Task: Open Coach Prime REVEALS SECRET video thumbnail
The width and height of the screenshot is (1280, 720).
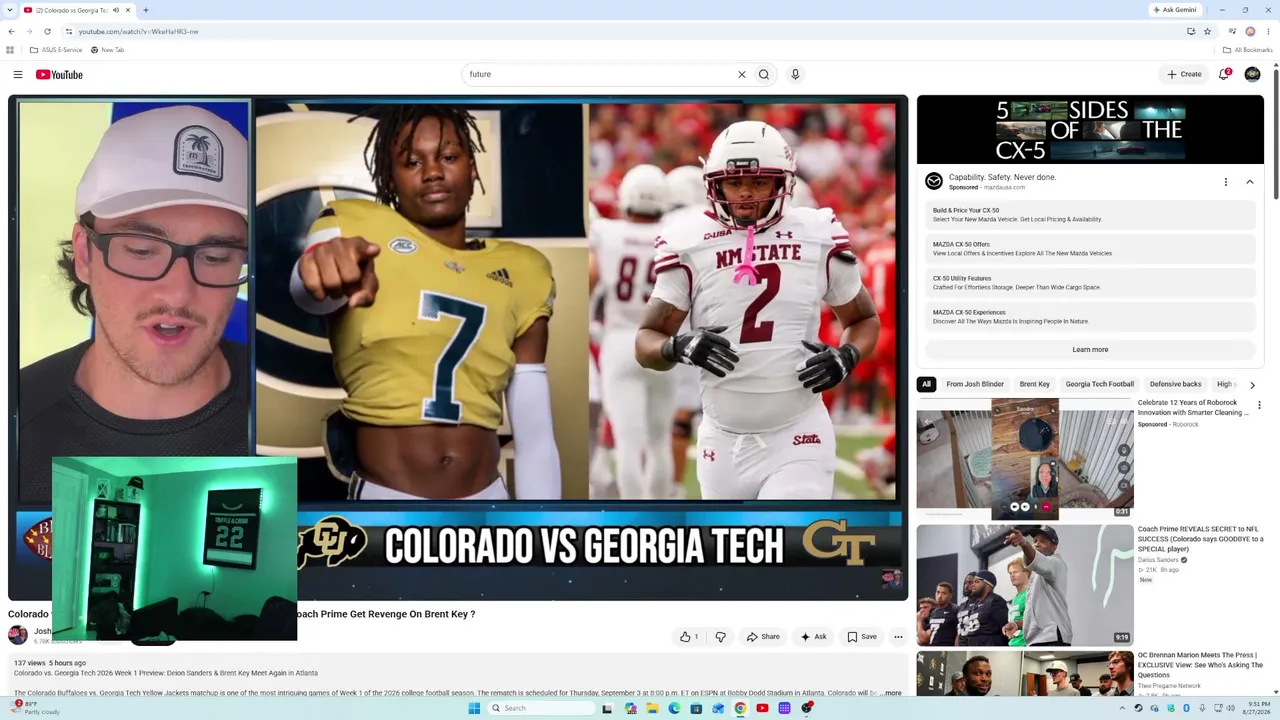Action: point(1025,585)
